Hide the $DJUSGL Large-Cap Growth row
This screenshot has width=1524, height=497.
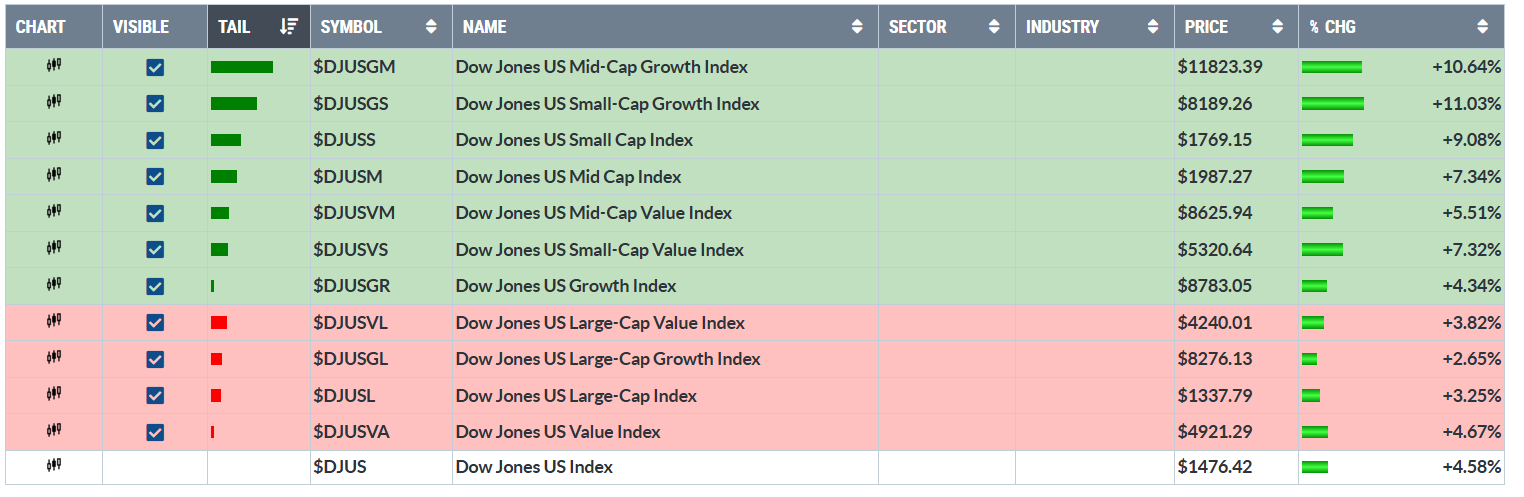click(x=155, y=359)
